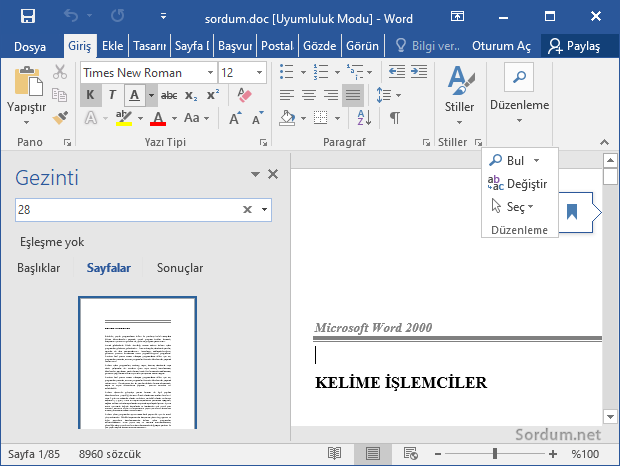Open the Stiller gallery
Viewport: 620px width, 466px height.
click(459, 96)
